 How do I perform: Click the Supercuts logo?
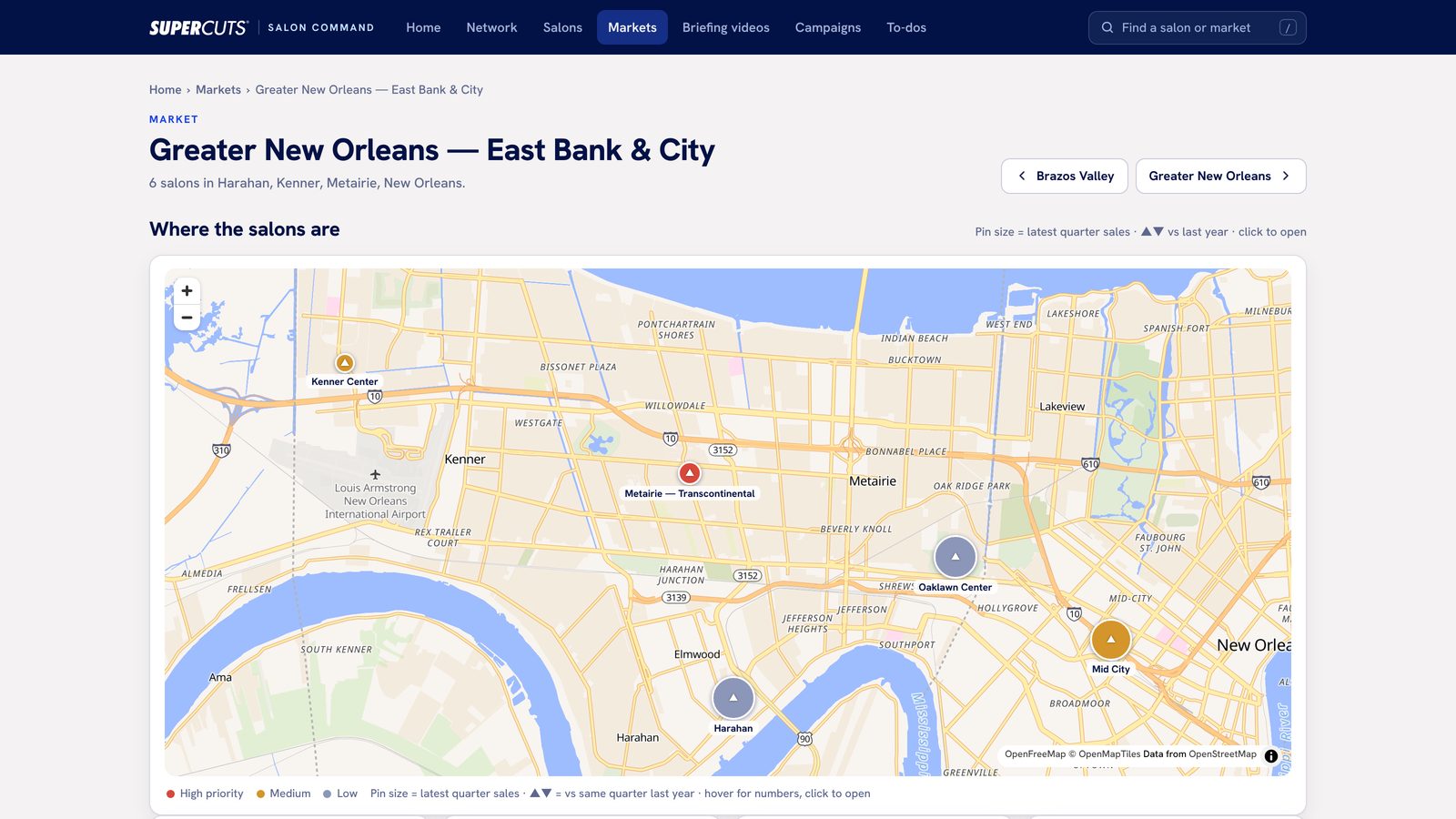click(198, 27)
